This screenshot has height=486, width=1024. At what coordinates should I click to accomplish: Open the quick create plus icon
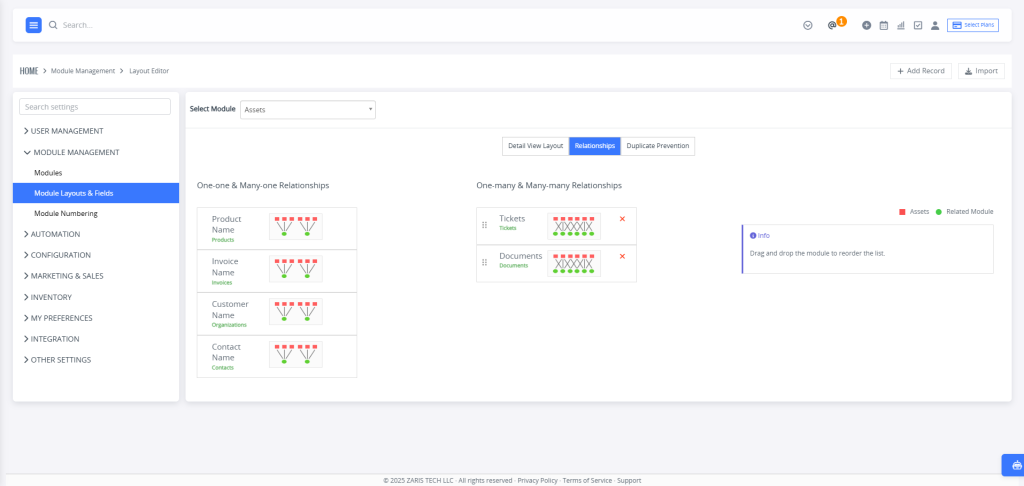pyautogui.click(x=867, y=25)
